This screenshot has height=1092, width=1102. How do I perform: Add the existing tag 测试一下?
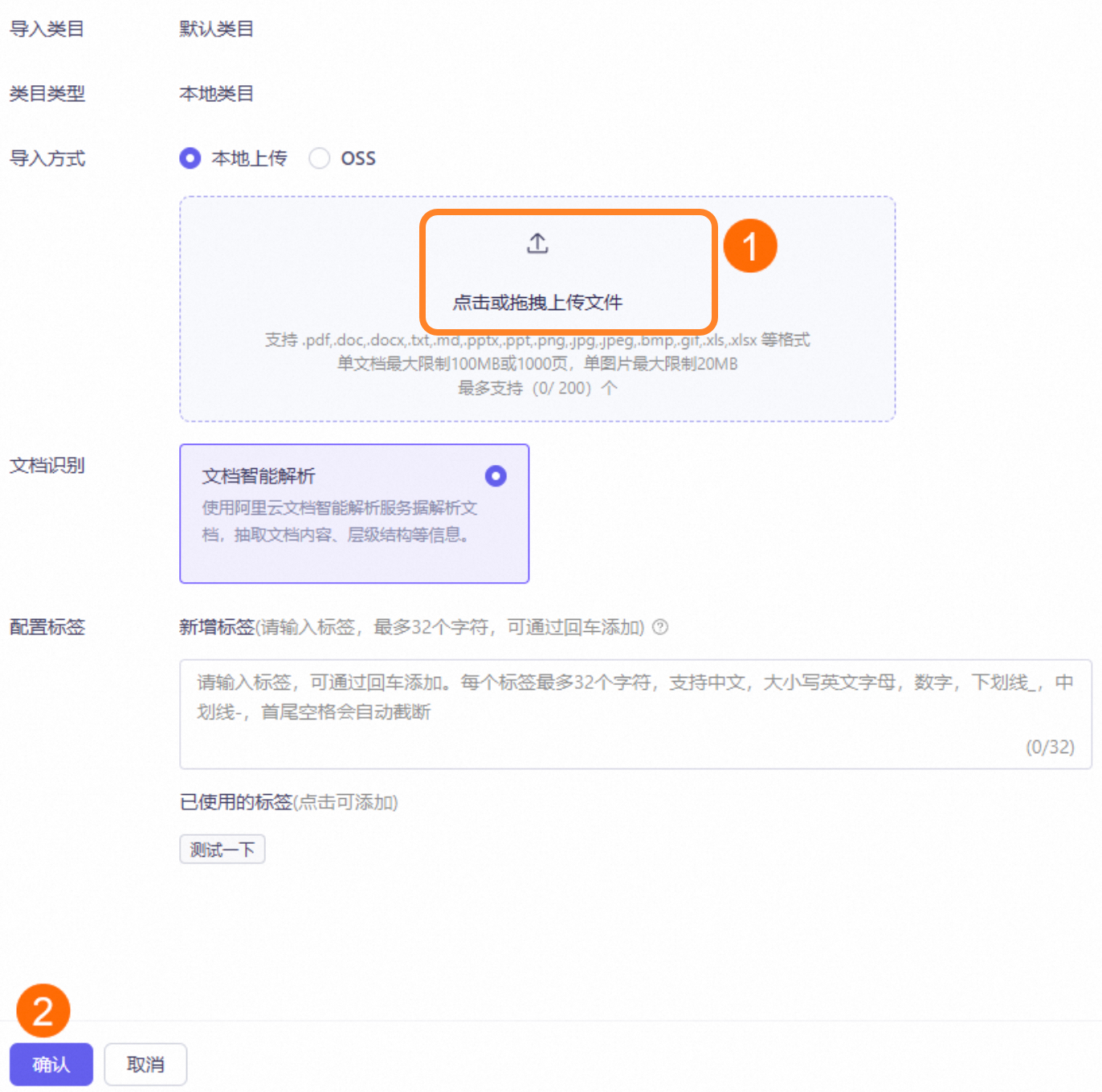pos(222,850)
